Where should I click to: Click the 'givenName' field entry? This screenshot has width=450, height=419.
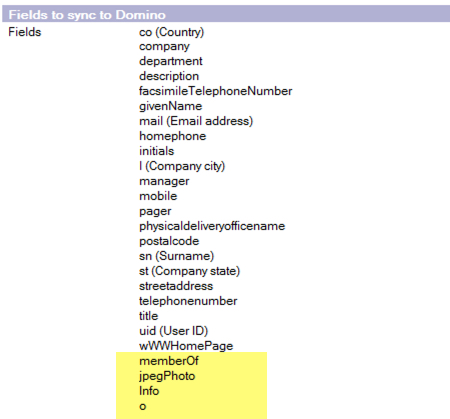pyautogui.click(x=170, y=106)
